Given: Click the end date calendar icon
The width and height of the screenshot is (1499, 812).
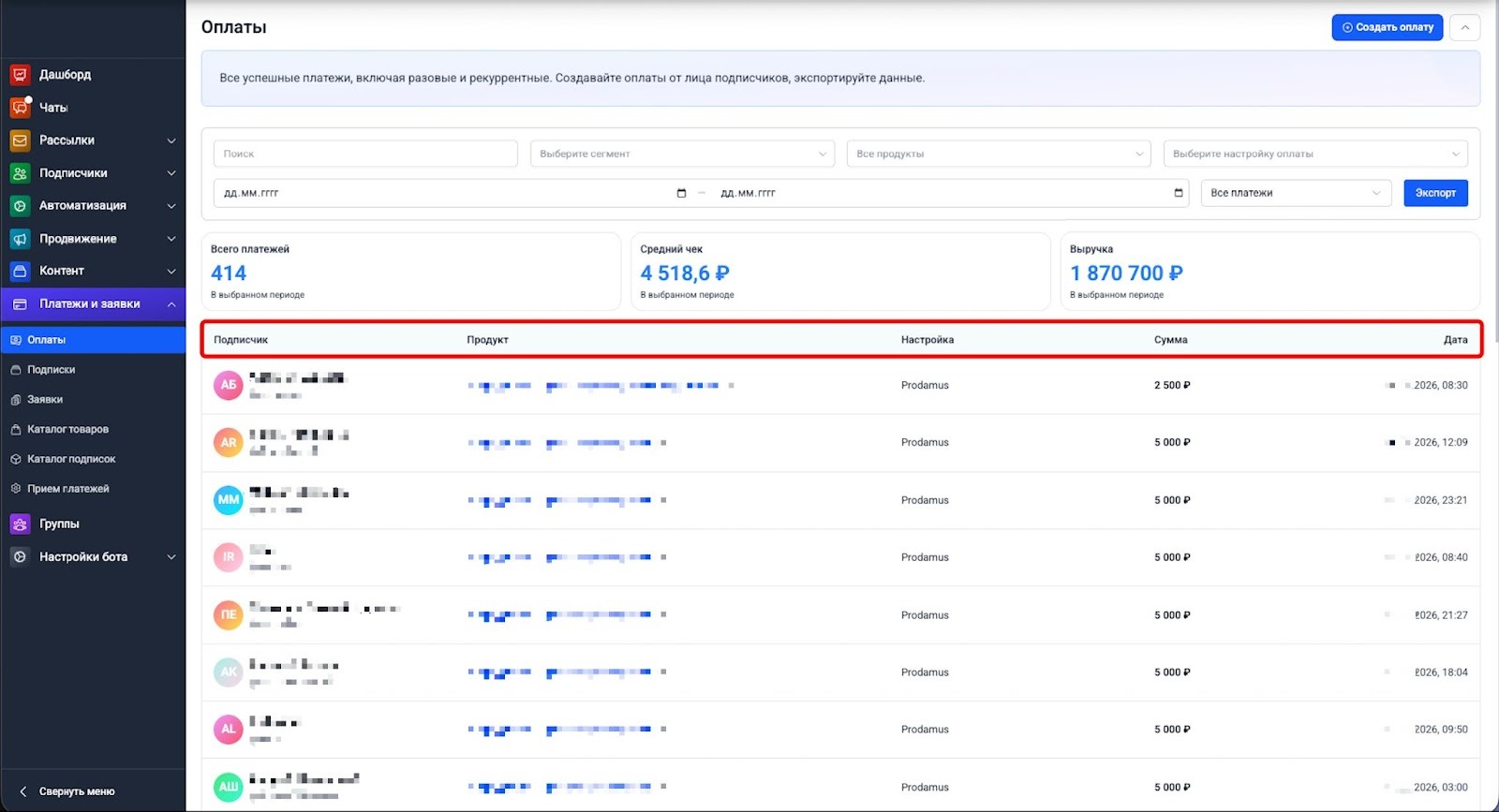Looking at the screenshot, I should click(x=1178, y=193).
